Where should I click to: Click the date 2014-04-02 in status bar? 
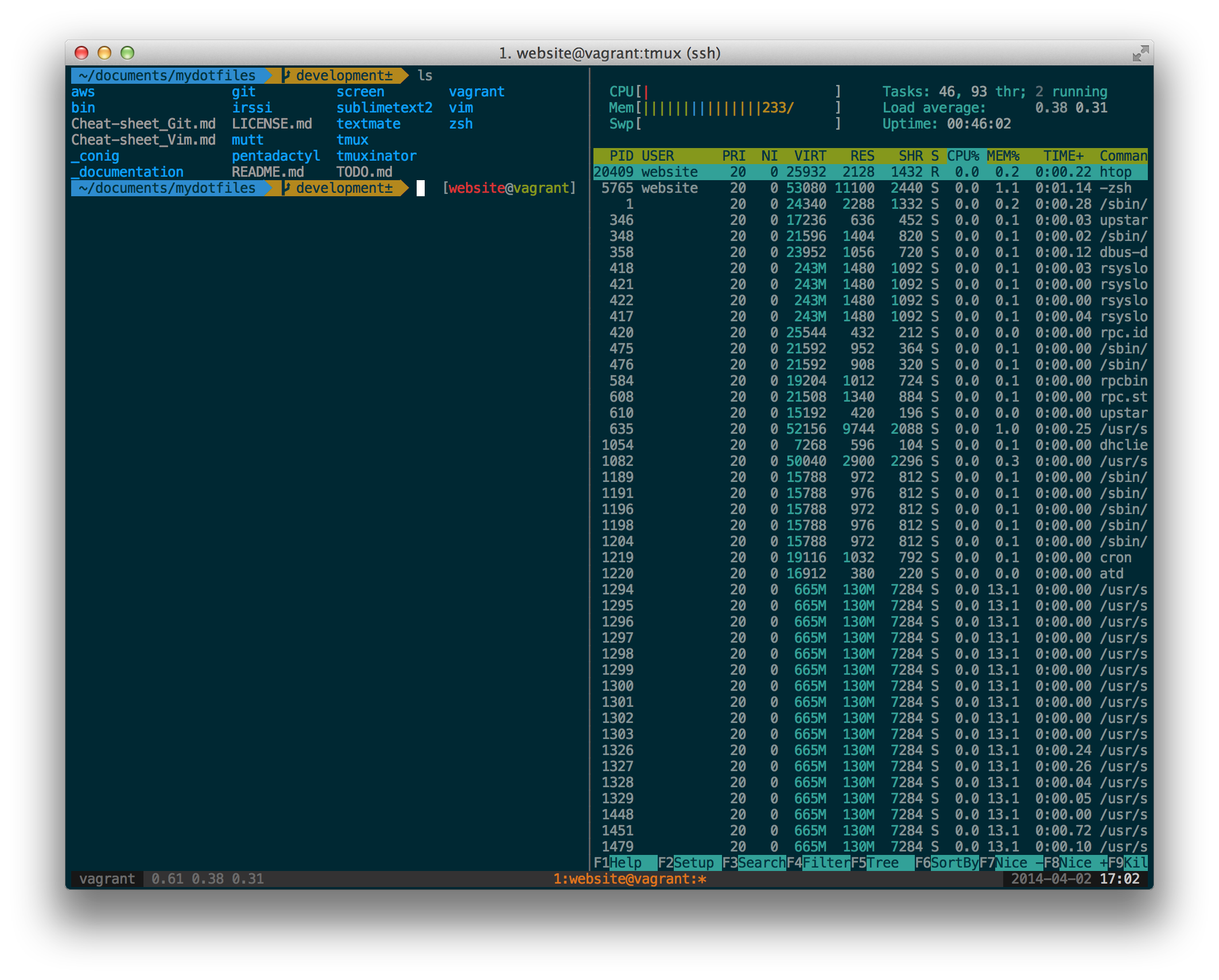[1051, 878]
